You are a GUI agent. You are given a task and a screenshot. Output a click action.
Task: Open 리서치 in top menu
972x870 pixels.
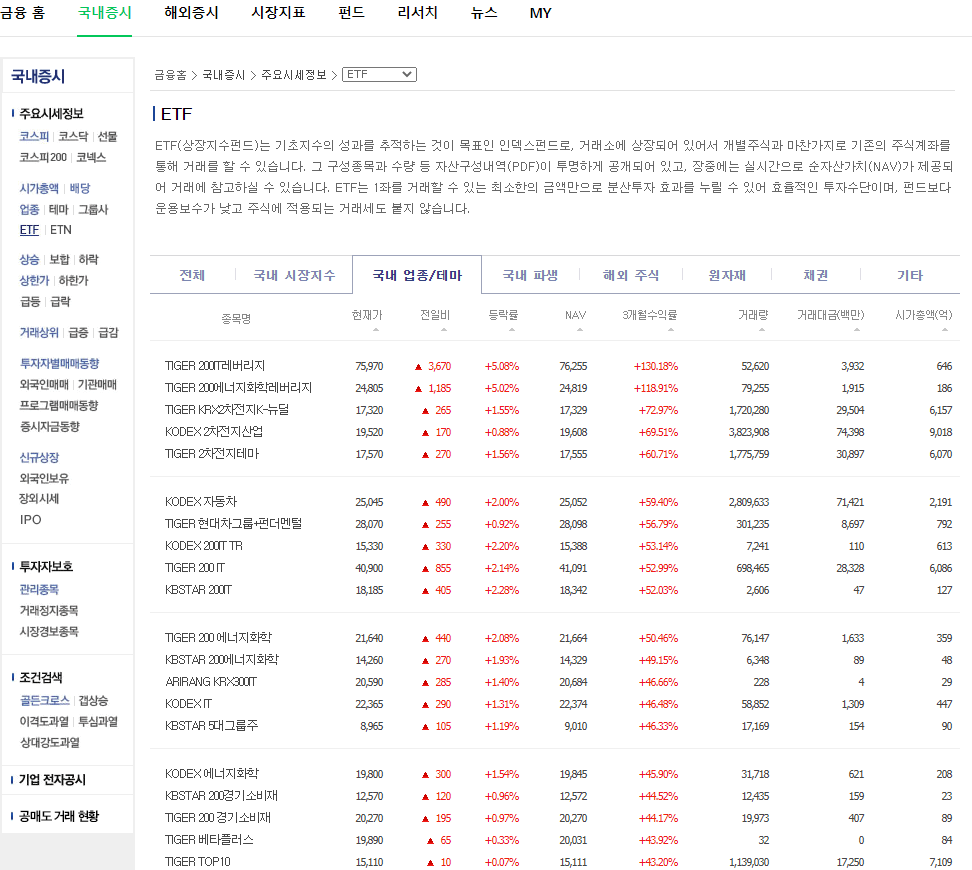click(x=418, y=13)
